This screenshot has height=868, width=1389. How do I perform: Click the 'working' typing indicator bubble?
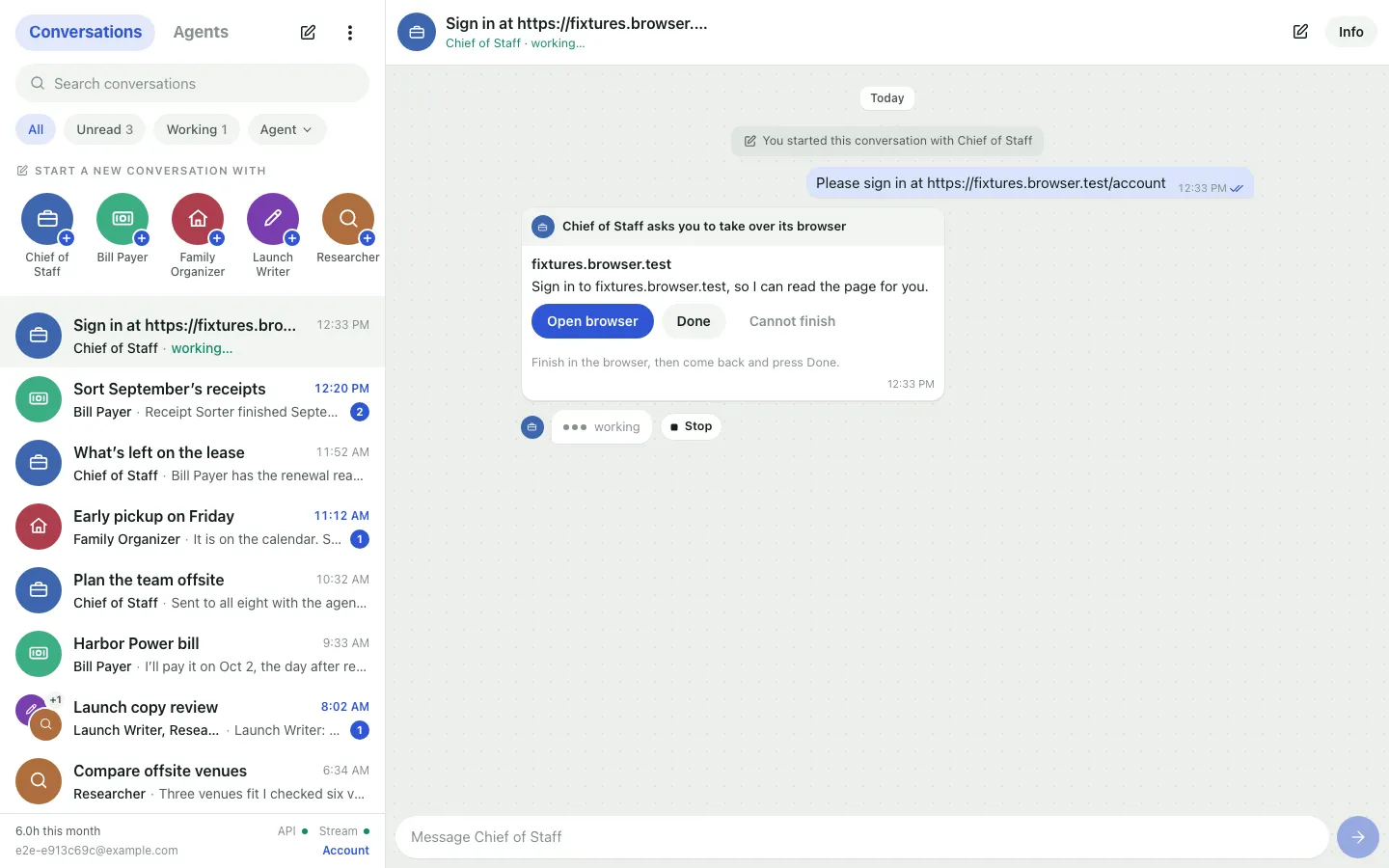coord(602,426)
